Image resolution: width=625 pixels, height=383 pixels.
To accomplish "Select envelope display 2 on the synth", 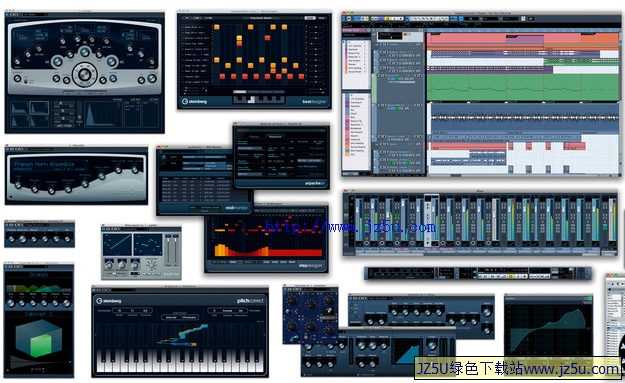I will 39,108.
